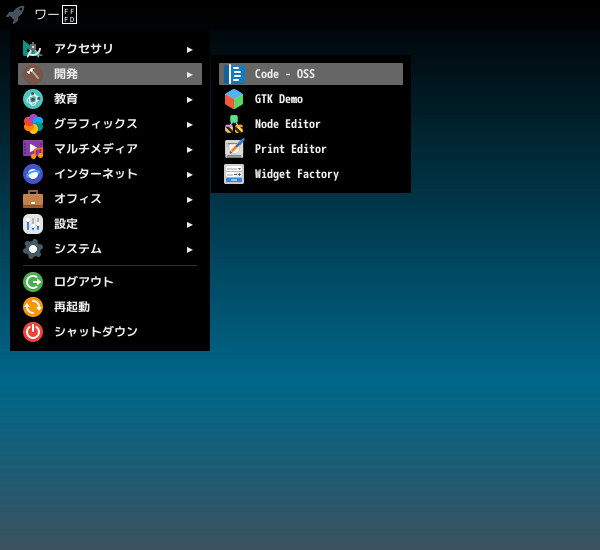Open the 設定 settings category
This screenshot has width=600, height=550.
coord(66,224)
